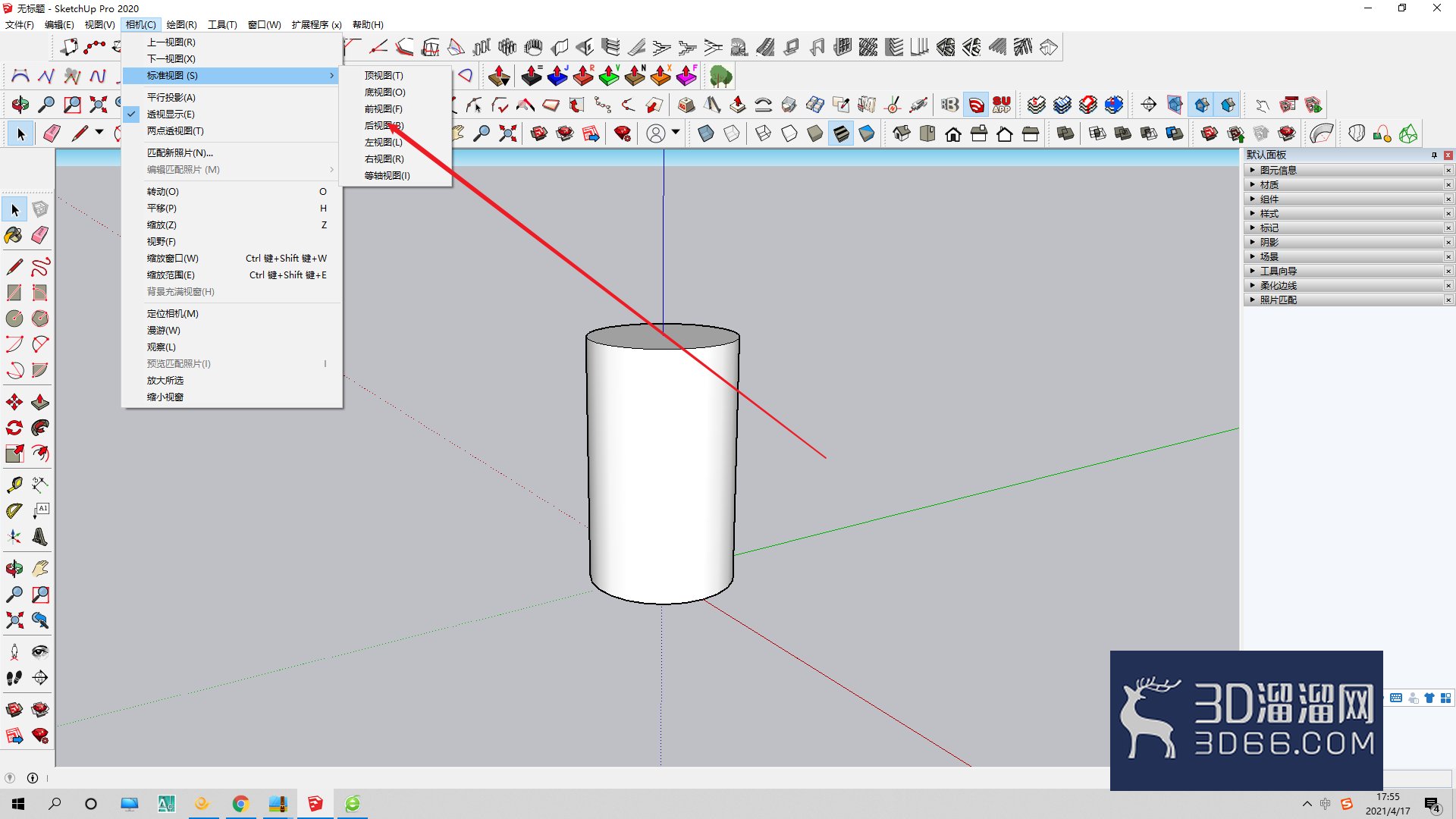The width and height of the screenshot is (1456, 819).
Task: Activate the Pan hand tool in left toolbar
Action: 40,569
